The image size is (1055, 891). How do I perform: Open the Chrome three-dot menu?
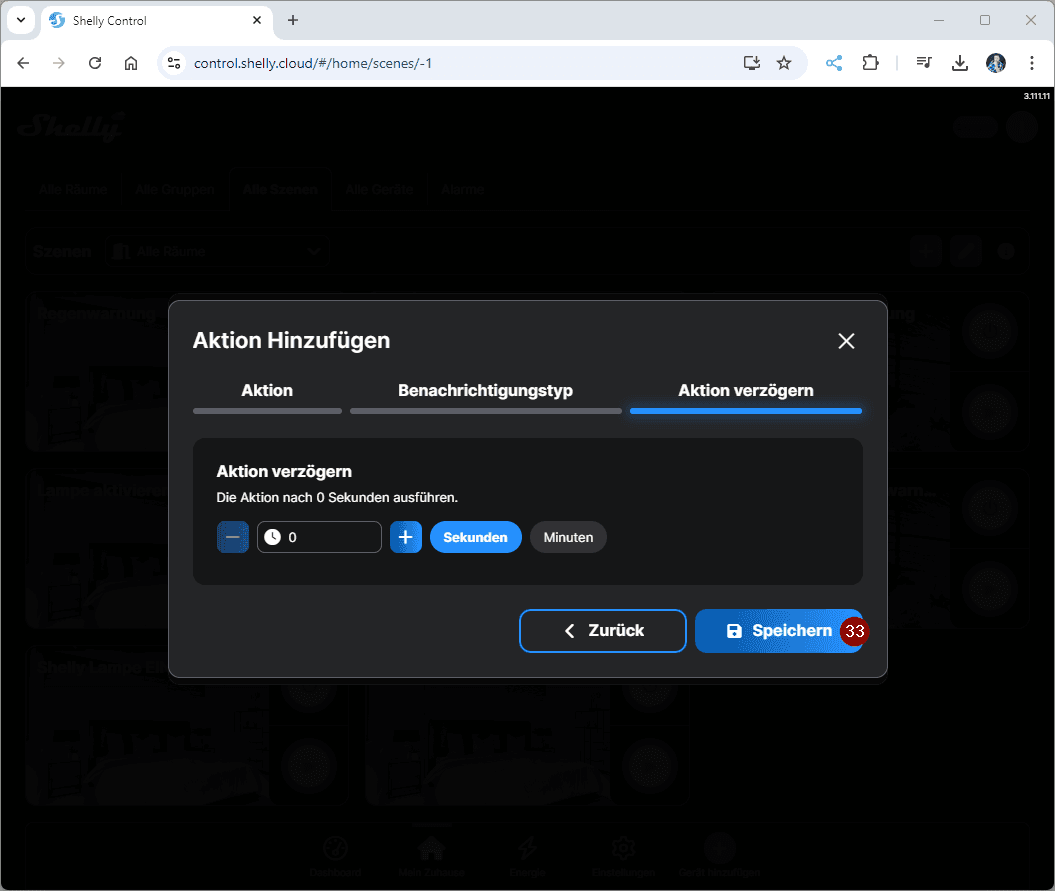coord(1031,63)
